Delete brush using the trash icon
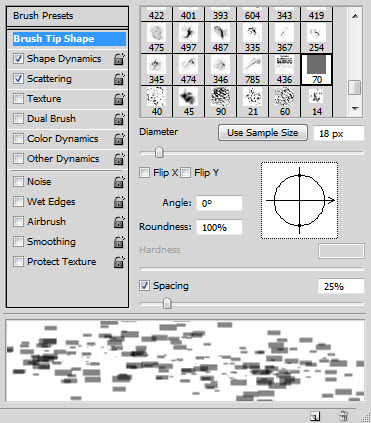The width and height of the screenshot is (371, 423). [x=343, y=416]
